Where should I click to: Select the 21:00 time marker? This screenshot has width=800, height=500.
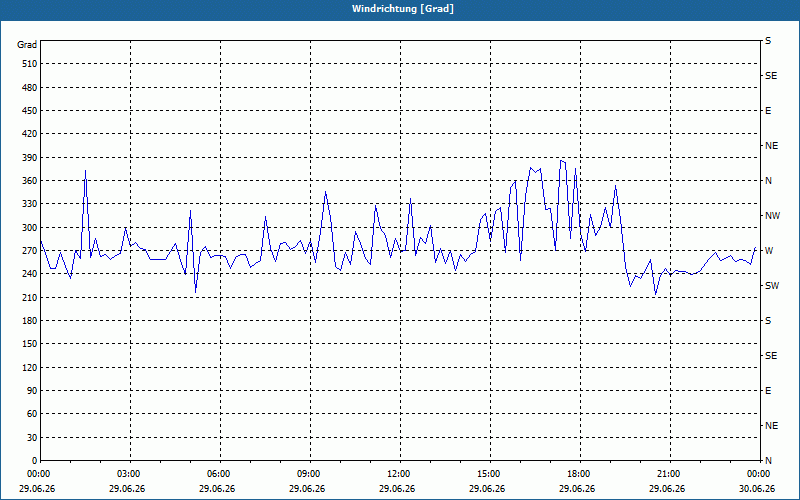click(x=668, y=474)
